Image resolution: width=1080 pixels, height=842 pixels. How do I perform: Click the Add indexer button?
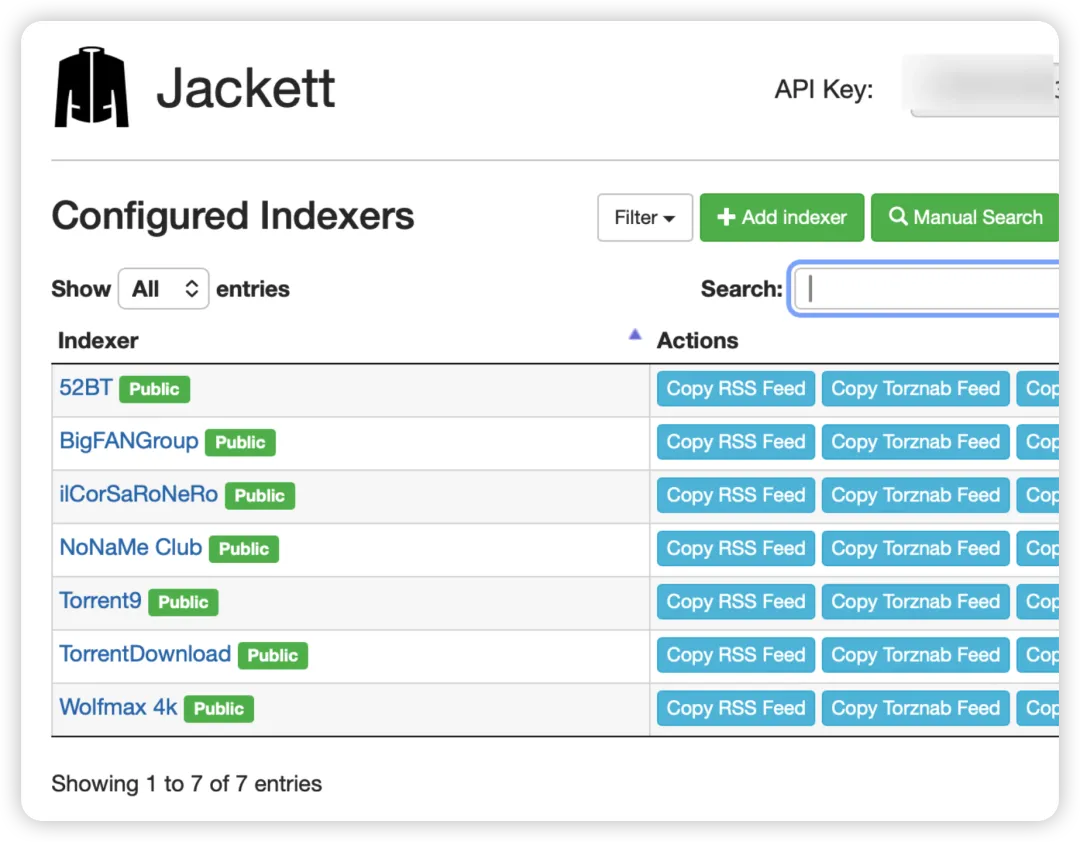782,217
